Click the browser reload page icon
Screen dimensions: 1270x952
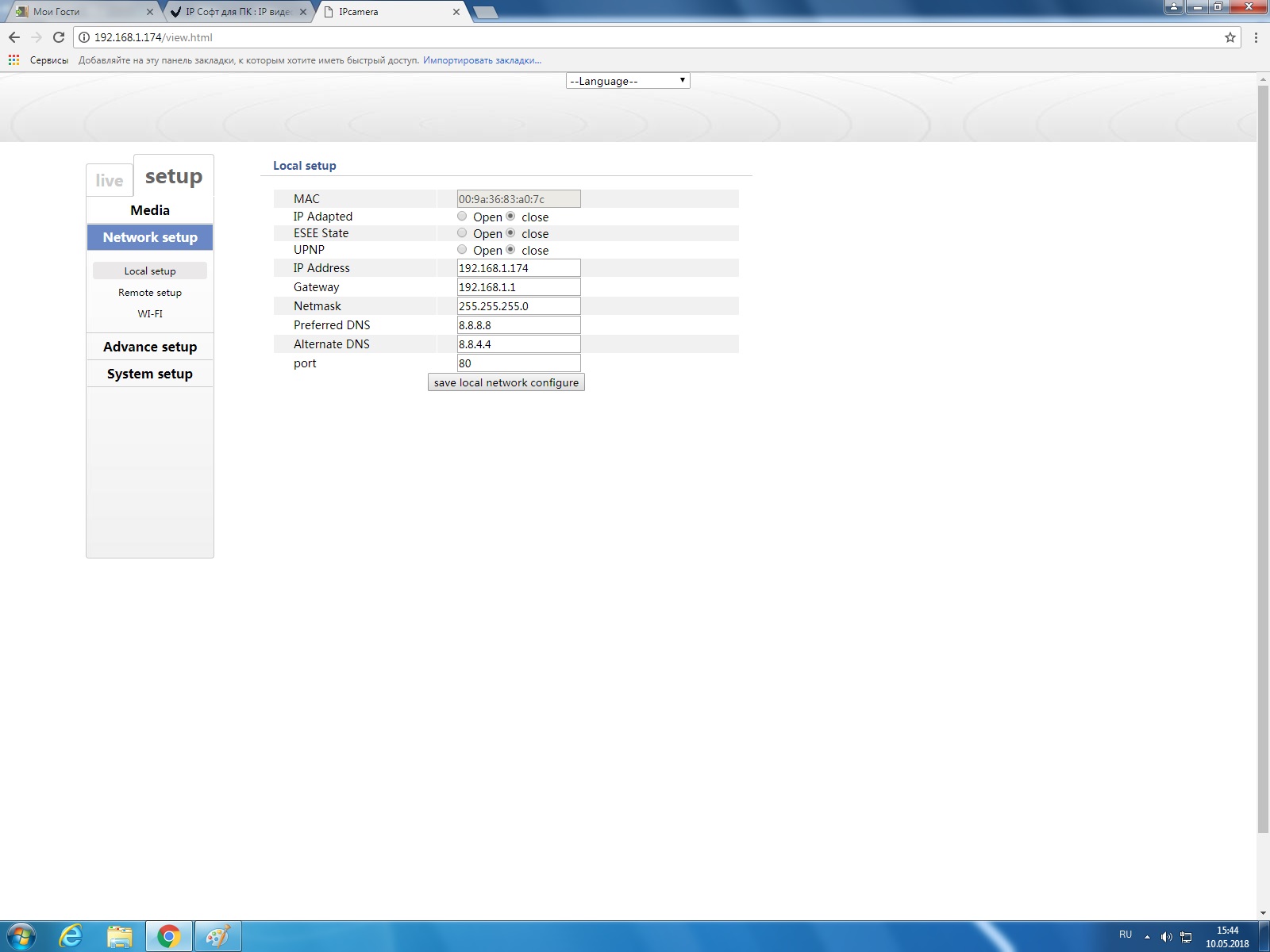(x=59, y=37)
